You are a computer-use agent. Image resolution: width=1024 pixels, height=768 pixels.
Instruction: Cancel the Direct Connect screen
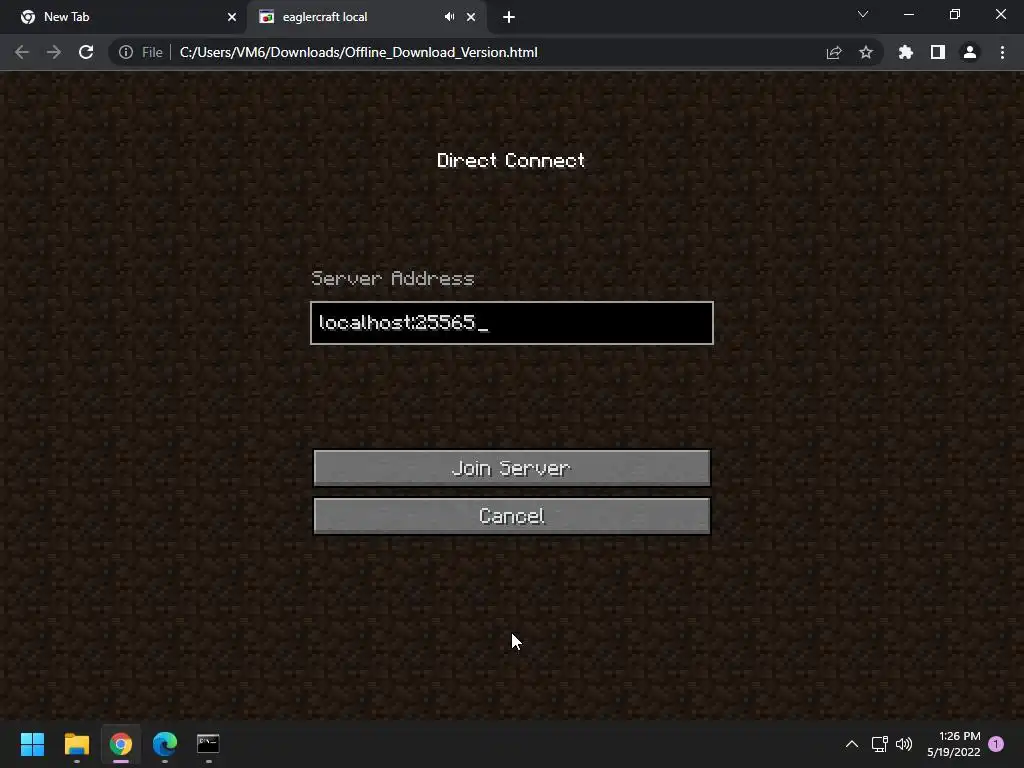click(x=511, y=516)
